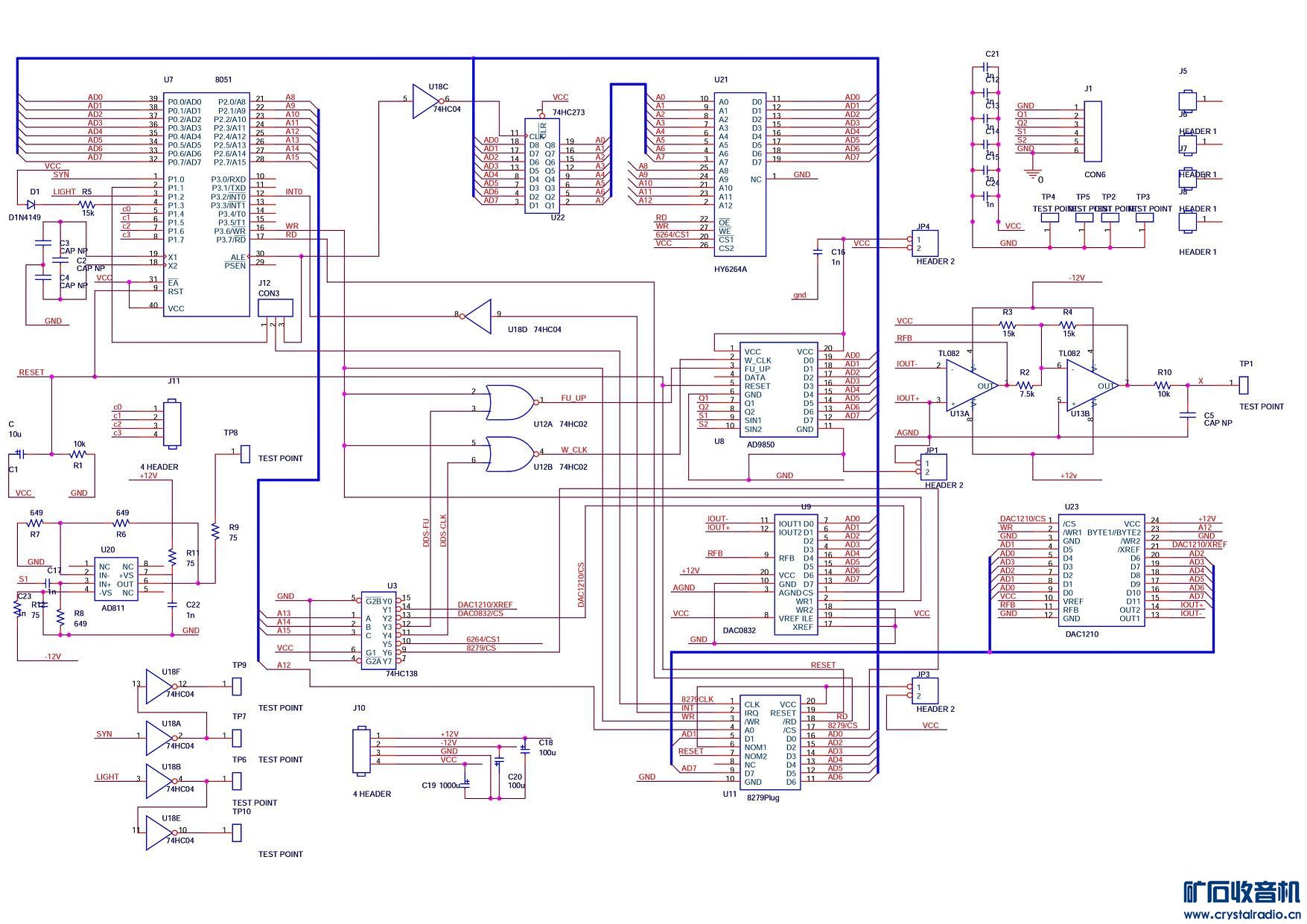Select the U22 74HC273 latch body
Viewport: 1307px width, 924px height.
coord(541,166)
